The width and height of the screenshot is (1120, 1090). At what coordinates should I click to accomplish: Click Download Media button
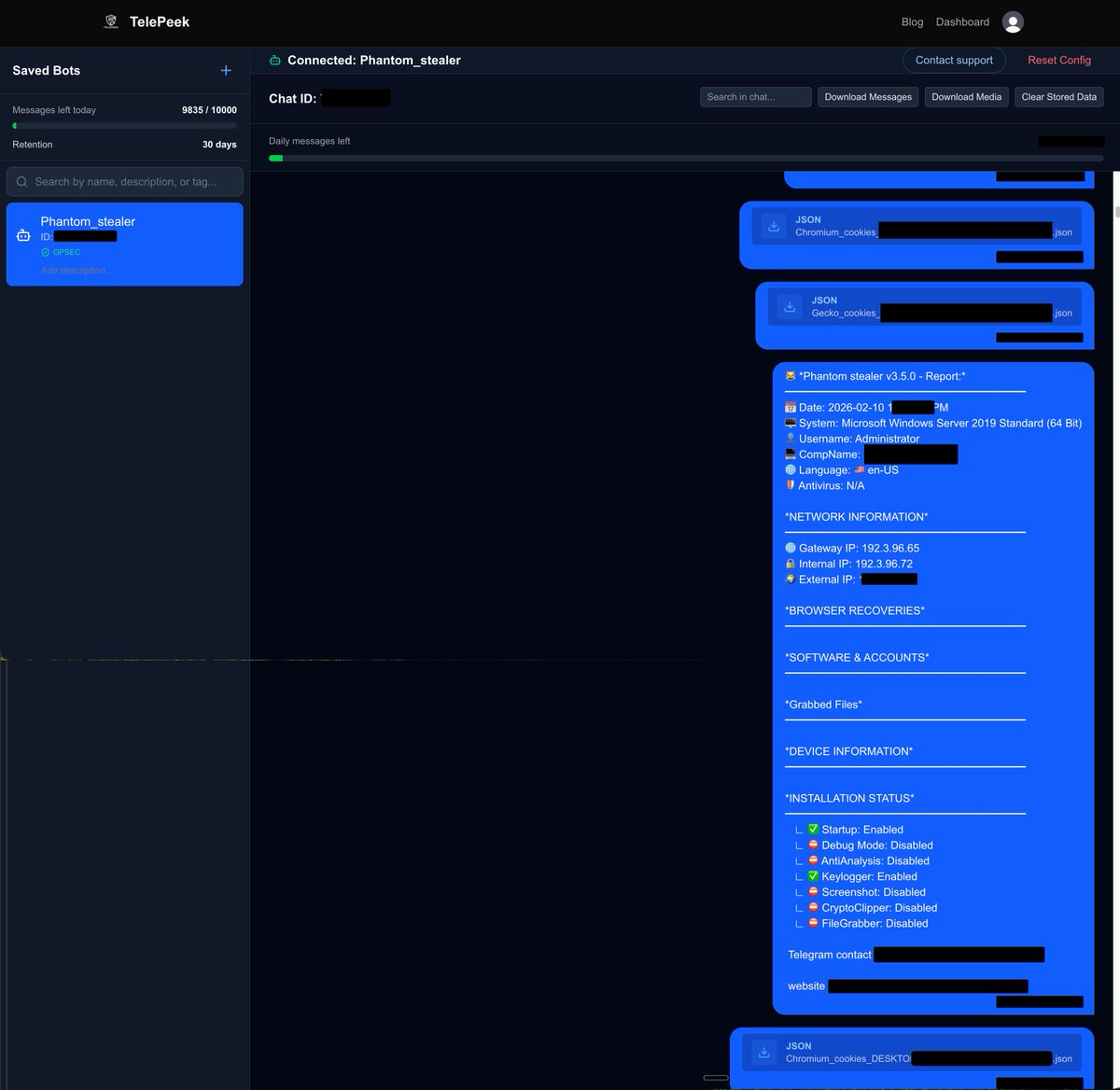tap(966, 97)
